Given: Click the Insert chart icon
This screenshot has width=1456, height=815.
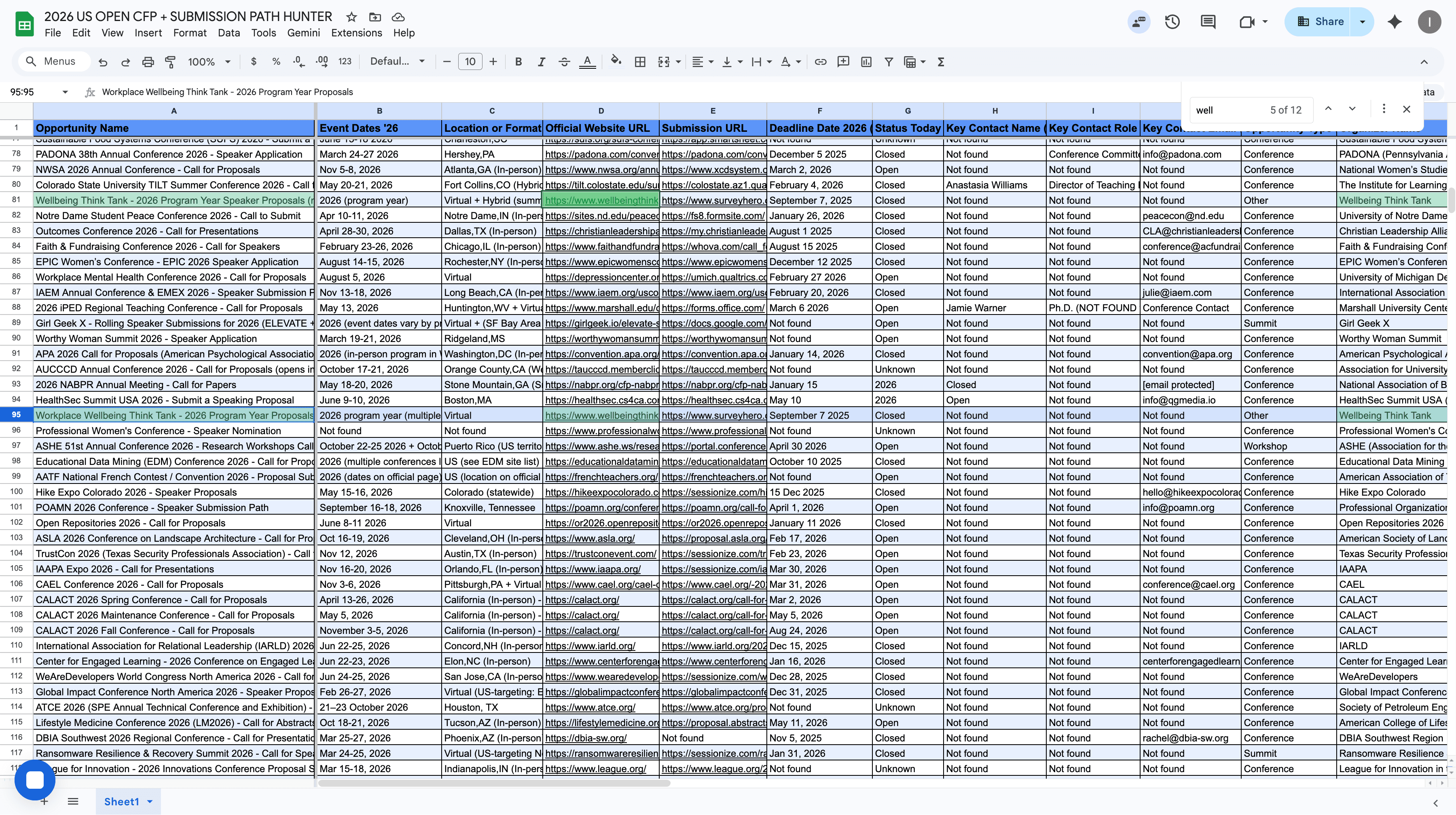Looking at the screenshot, I should tap(866, 62).
